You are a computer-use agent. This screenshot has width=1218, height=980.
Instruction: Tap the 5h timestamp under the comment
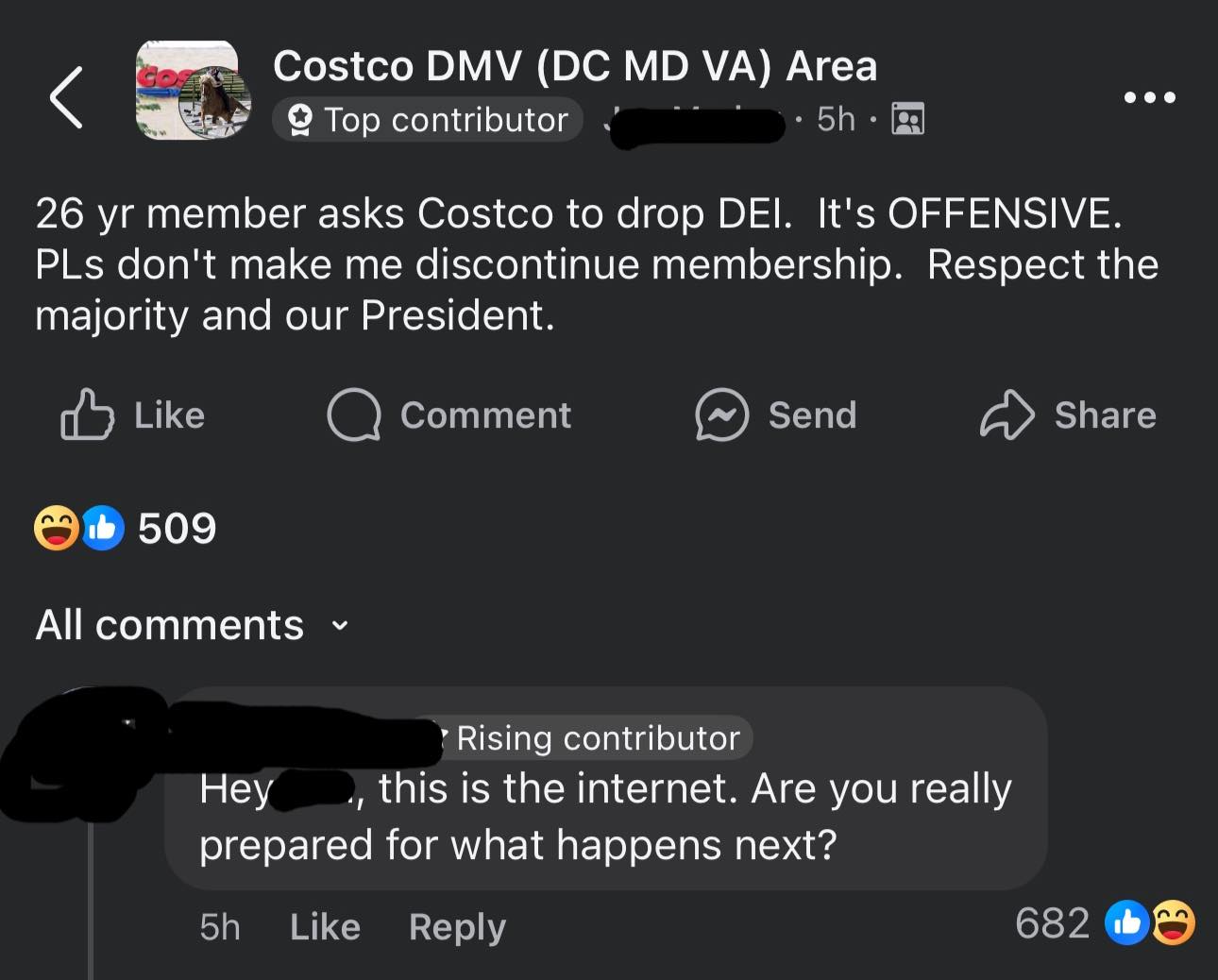(x=220, y=927)
